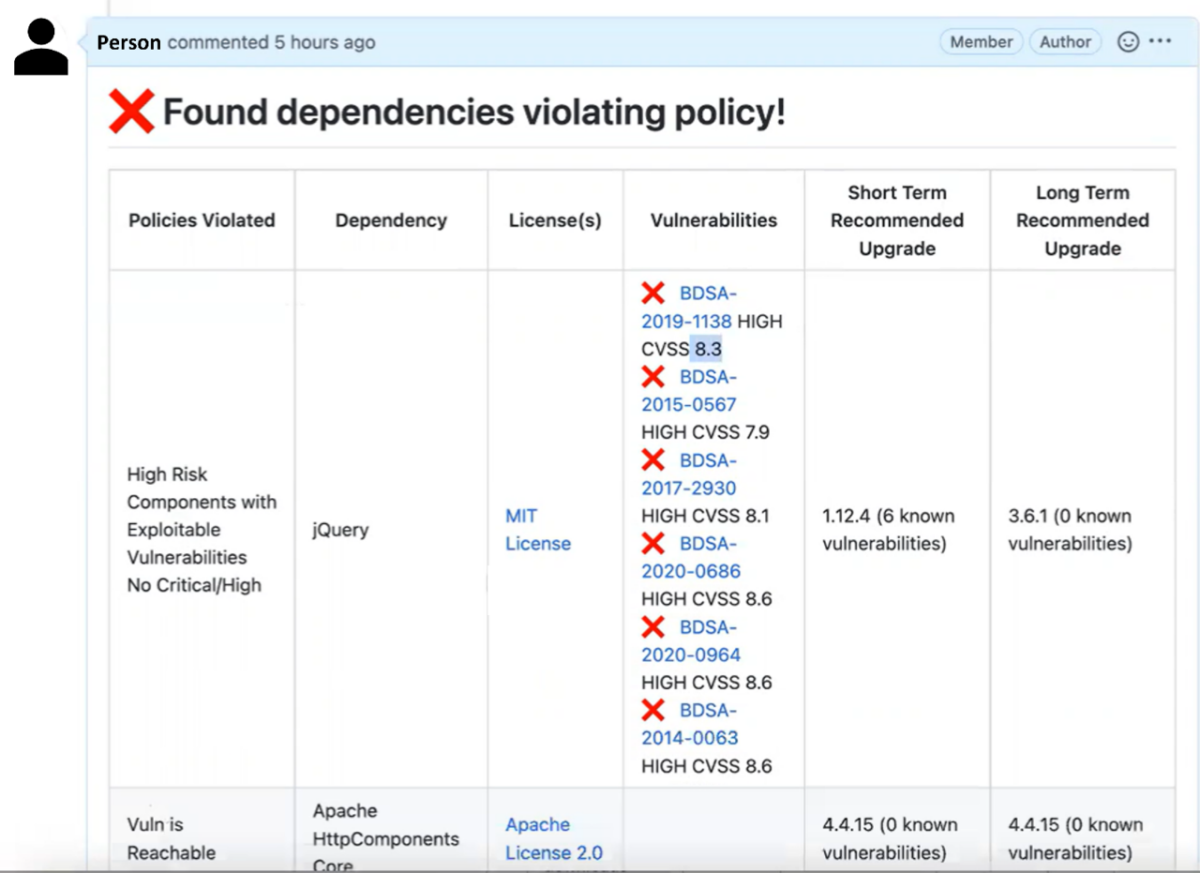The height and width of the screenshot is (873, 1200).
Task: Click the Member badge
Action: [980, 41]
